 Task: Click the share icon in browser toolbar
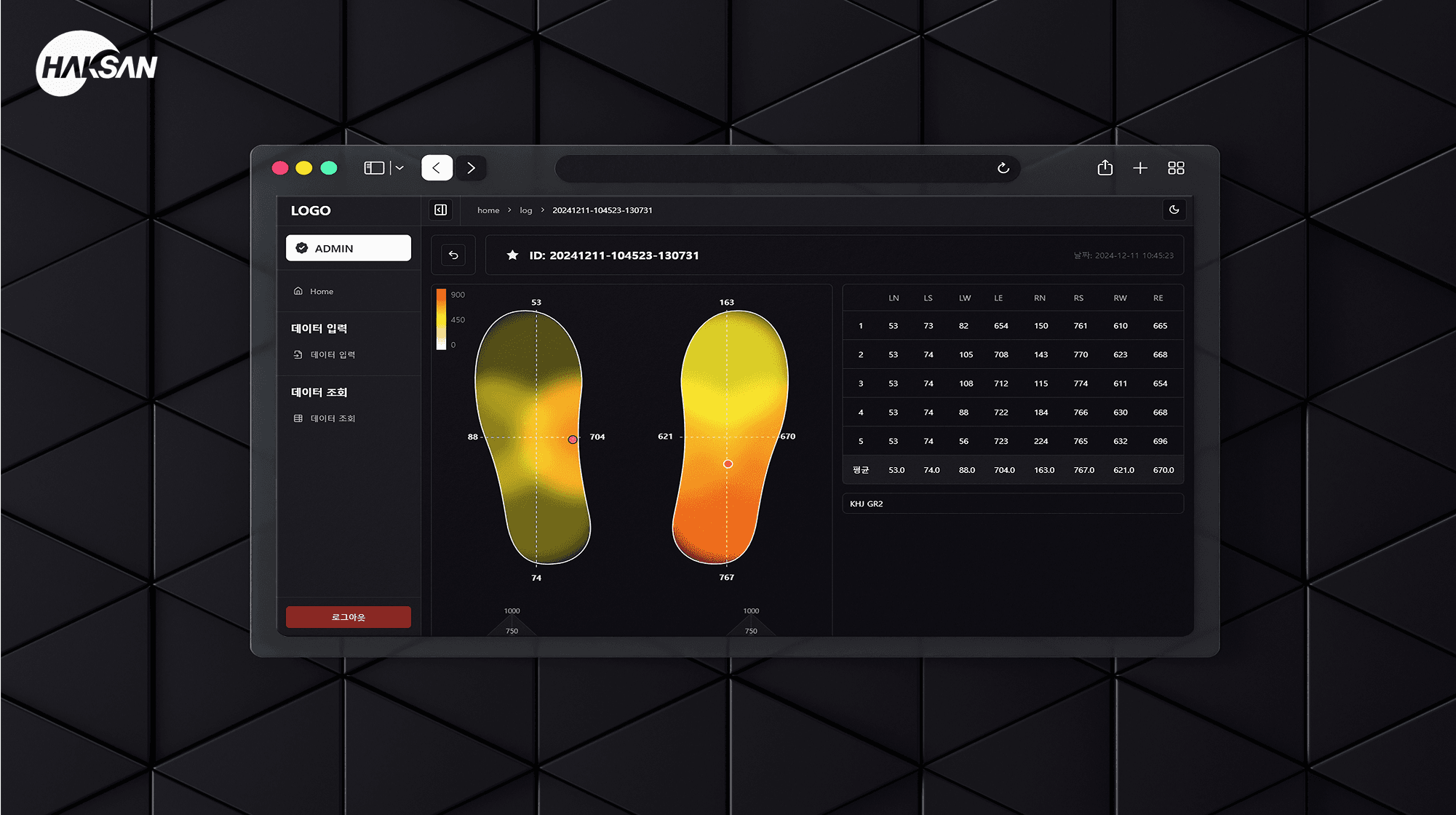click(x=1105, y=168)
